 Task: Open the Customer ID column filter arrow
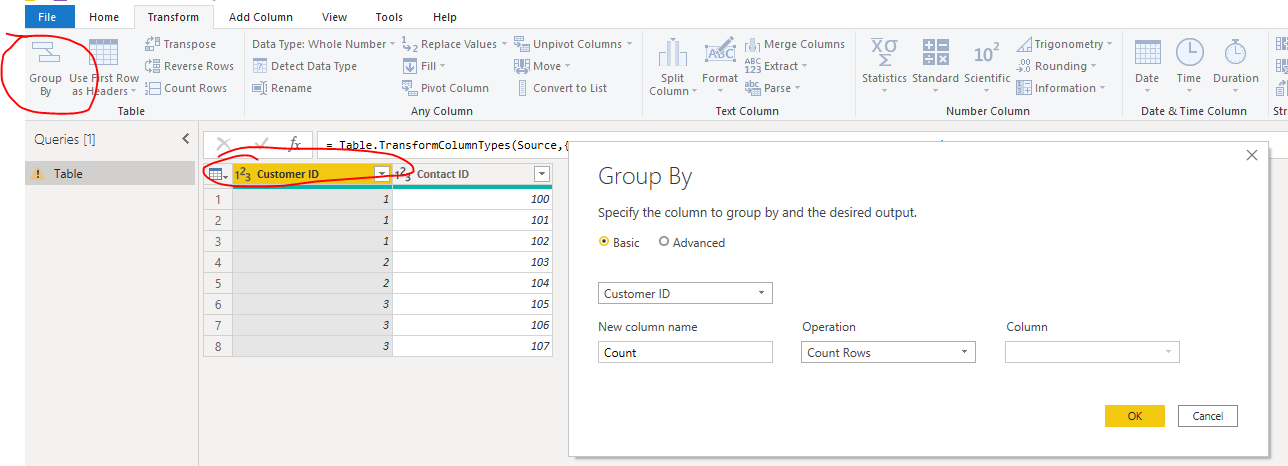381,174
